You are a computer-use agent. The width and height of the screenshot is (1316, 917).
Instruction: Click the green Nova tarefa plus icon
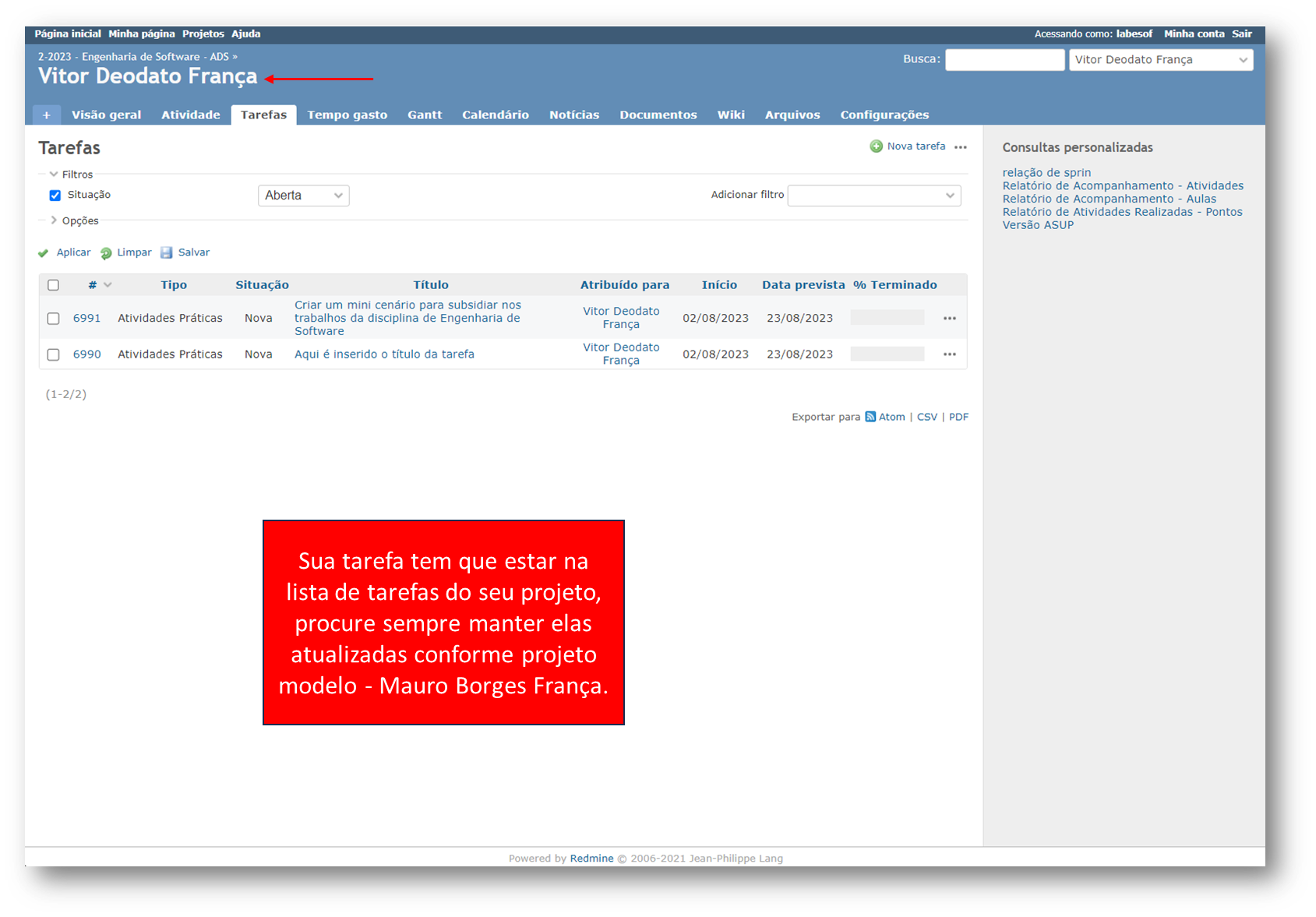877,146
